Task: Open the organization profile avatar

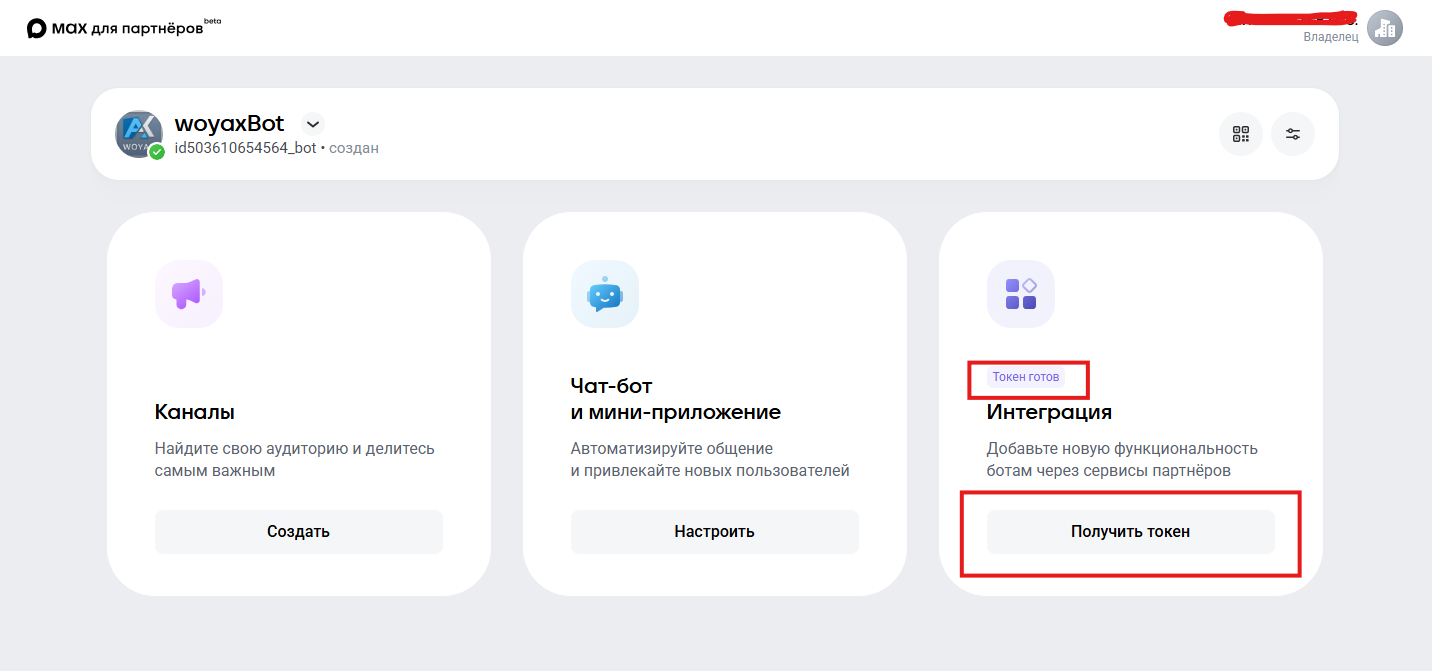Action: [1385, 28]
